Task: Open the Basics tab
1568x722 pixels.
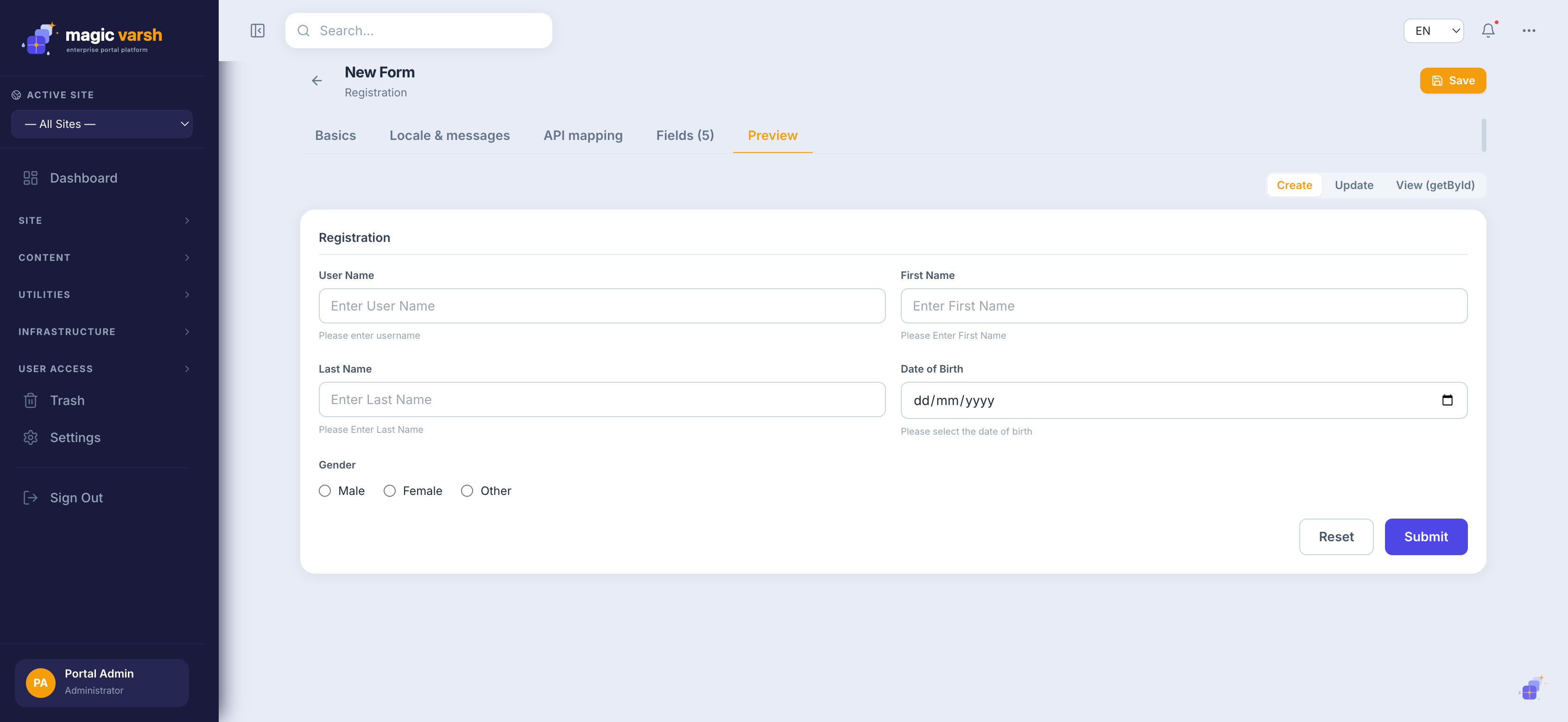Action: (335, 135)
